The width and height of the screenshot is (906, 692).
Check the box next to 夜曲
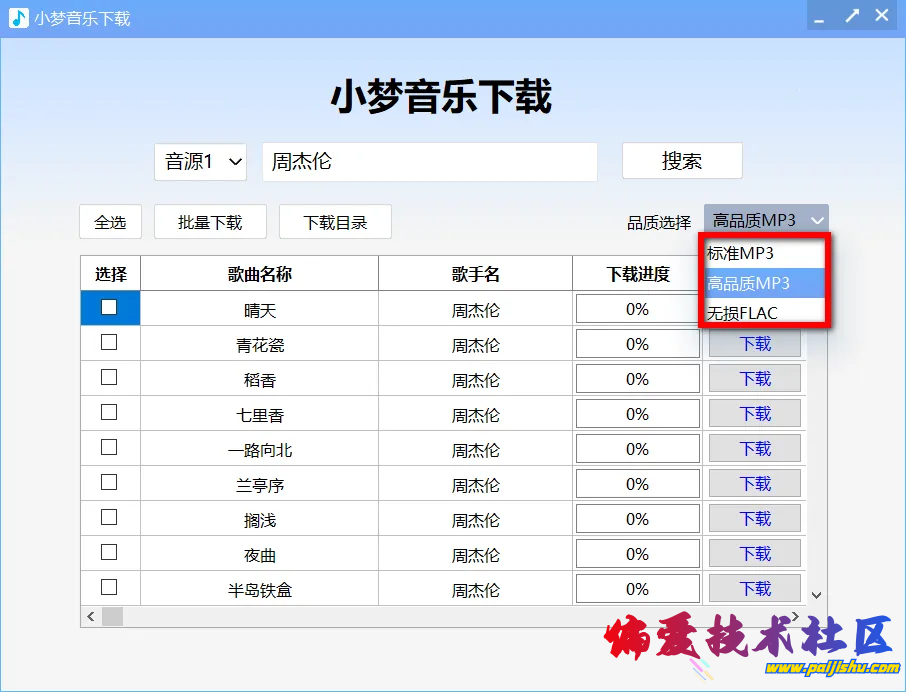(109, 553)
